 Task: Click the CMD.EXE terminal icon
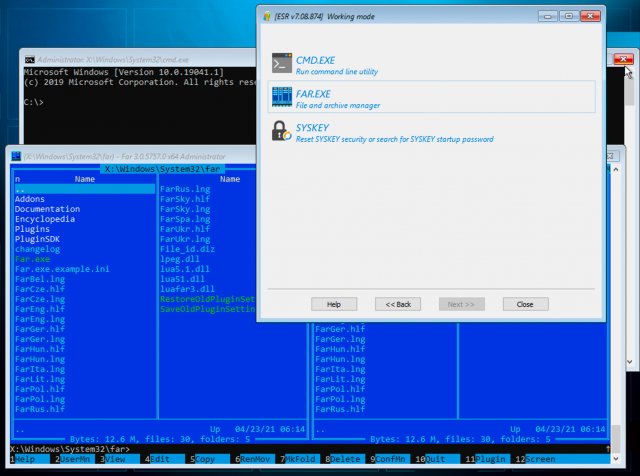tap(280, 64)
